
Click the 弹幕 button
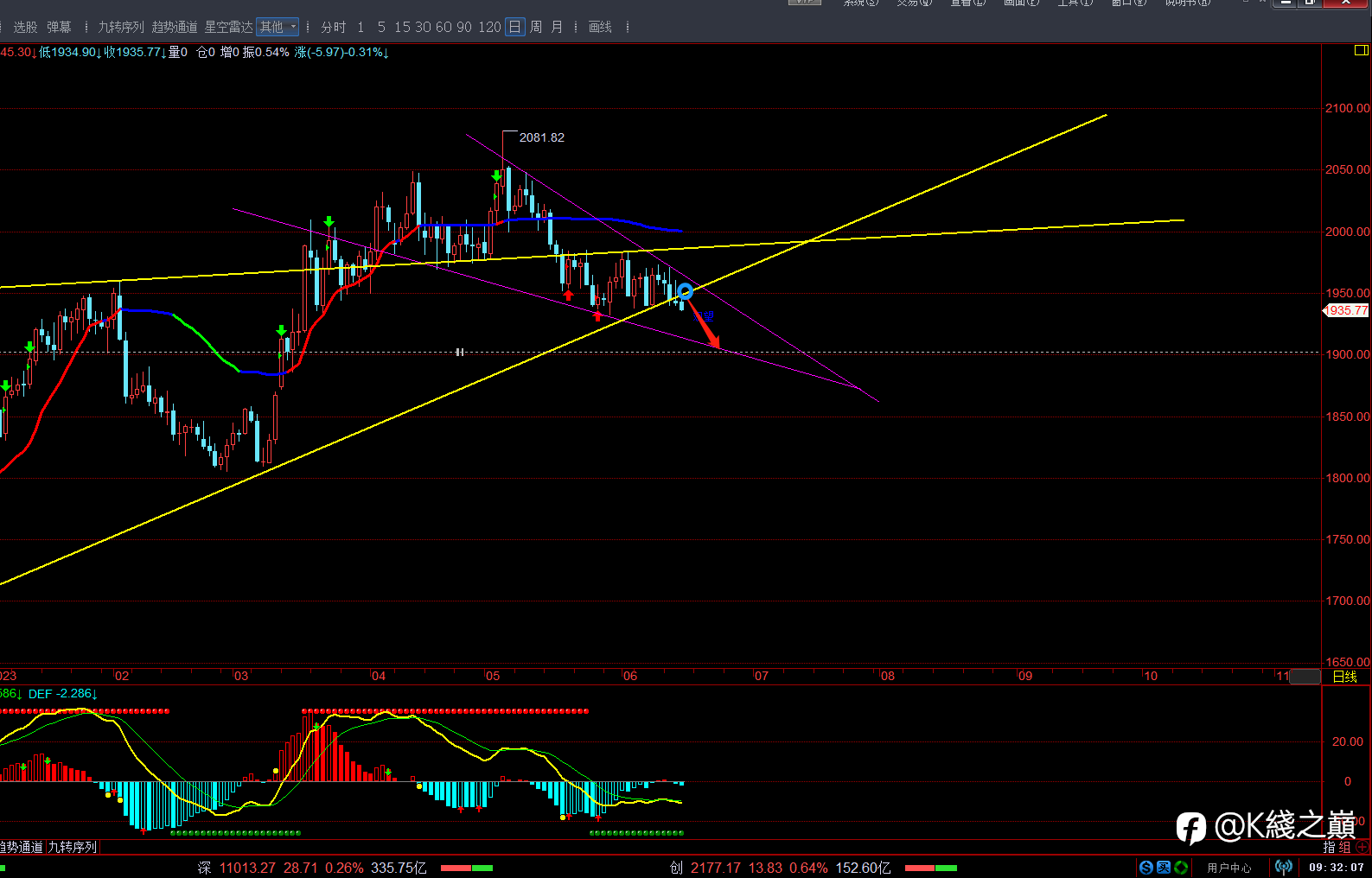coord(59,27)
